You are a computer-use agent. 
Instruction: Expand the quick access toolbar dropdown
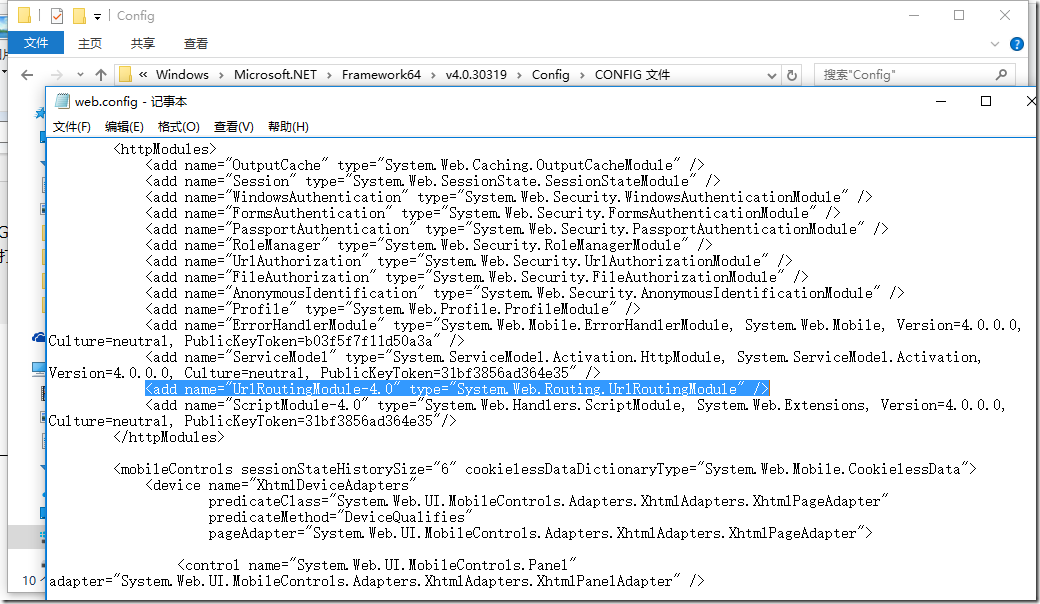point(97,16)
